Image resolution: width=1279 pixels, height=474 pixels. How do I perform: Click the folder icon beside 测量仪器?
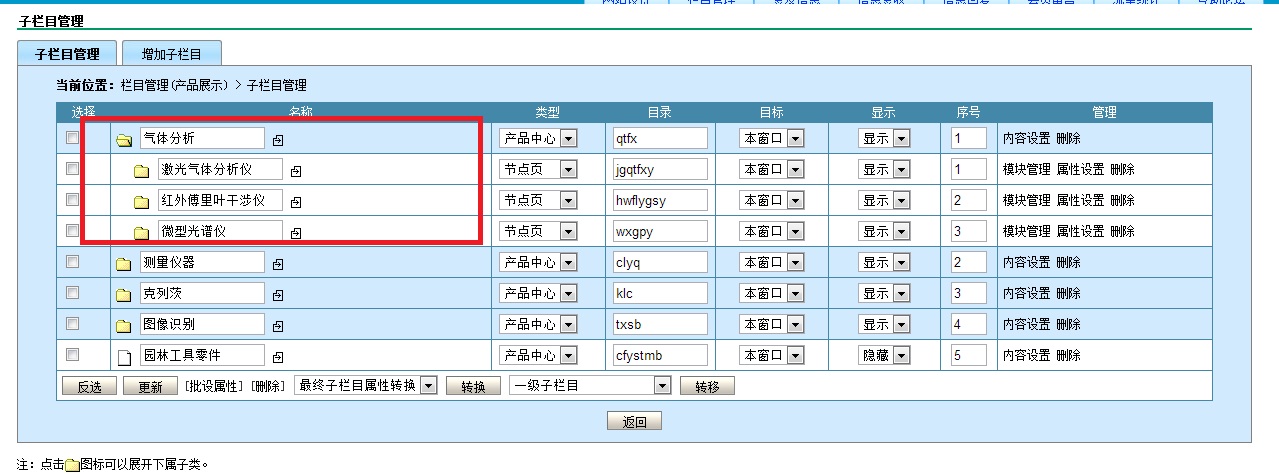pos(124,264)
